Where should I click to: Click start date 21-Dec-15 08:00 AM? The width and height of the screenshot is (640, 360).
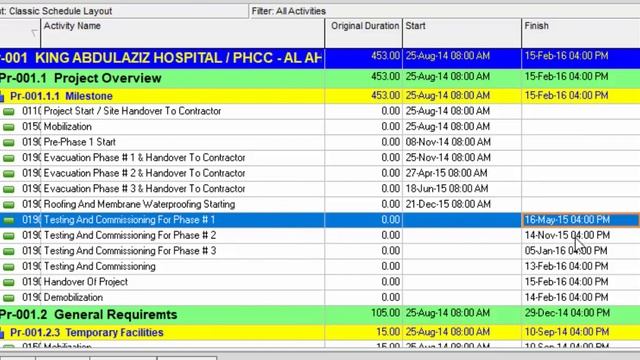click(448, 204)
